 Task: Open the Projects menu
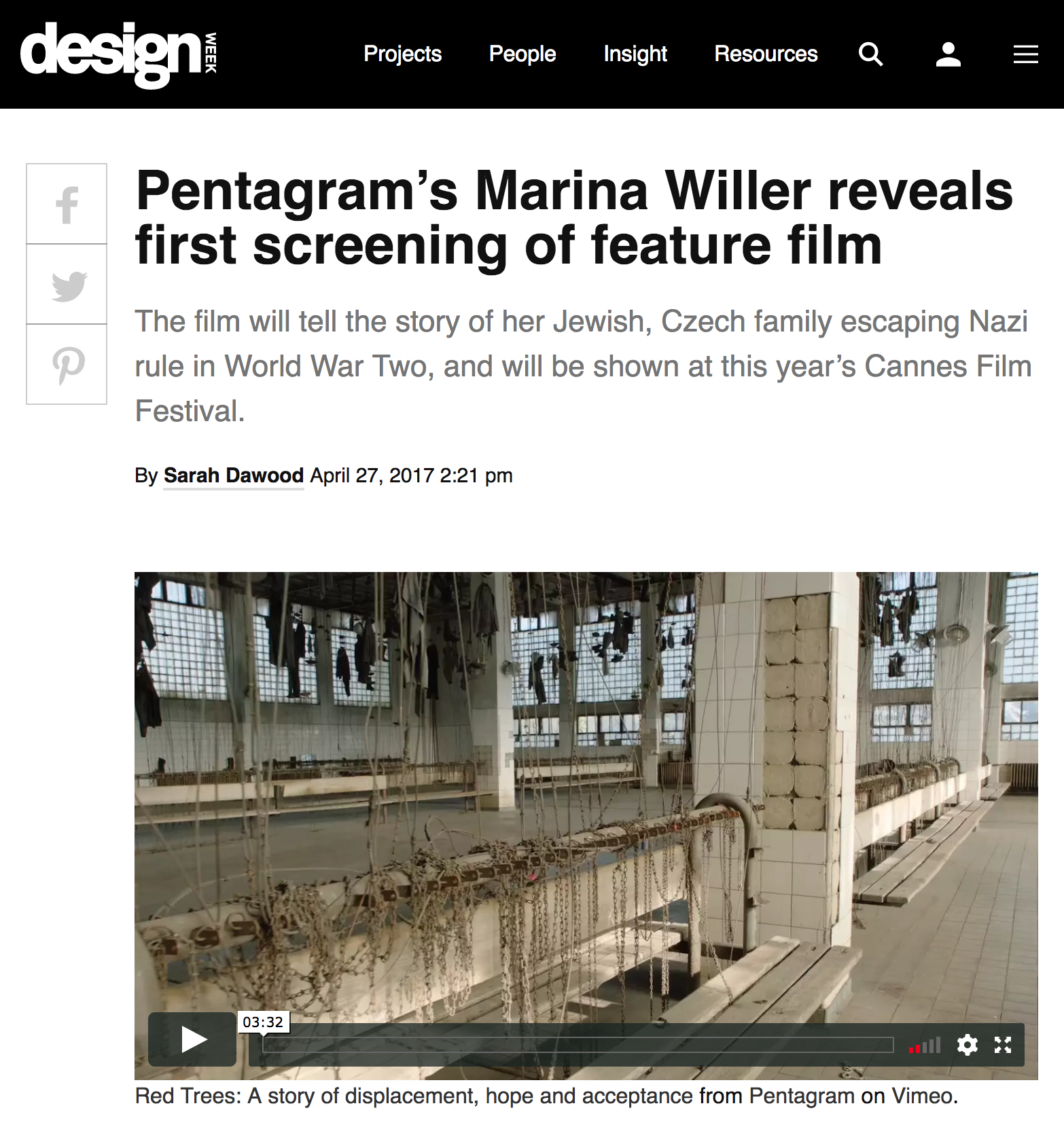pyautogui.click(x=402, y=54)
